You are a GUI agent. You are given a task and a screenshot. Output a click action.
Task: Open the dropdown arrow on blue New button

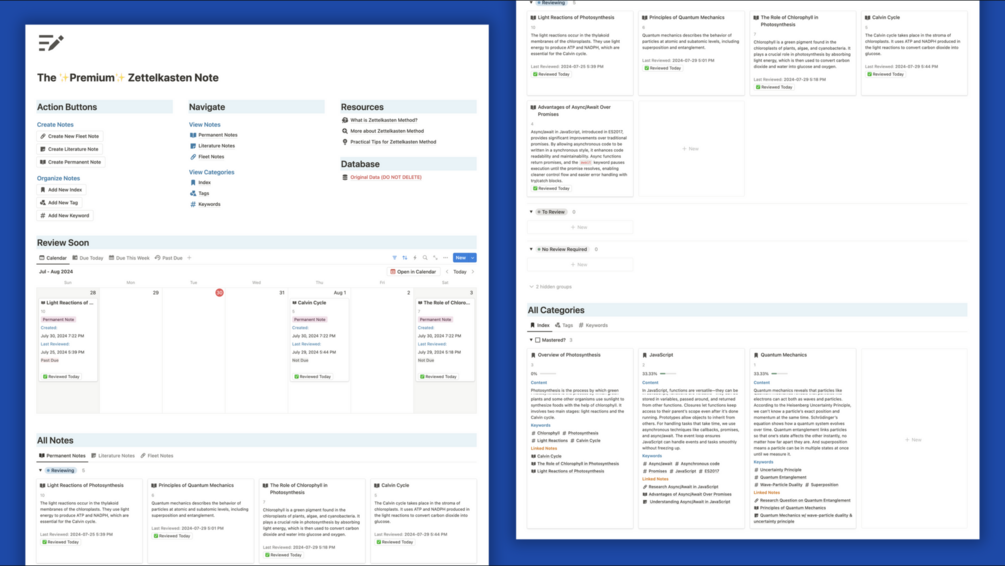tap(473, 258)
